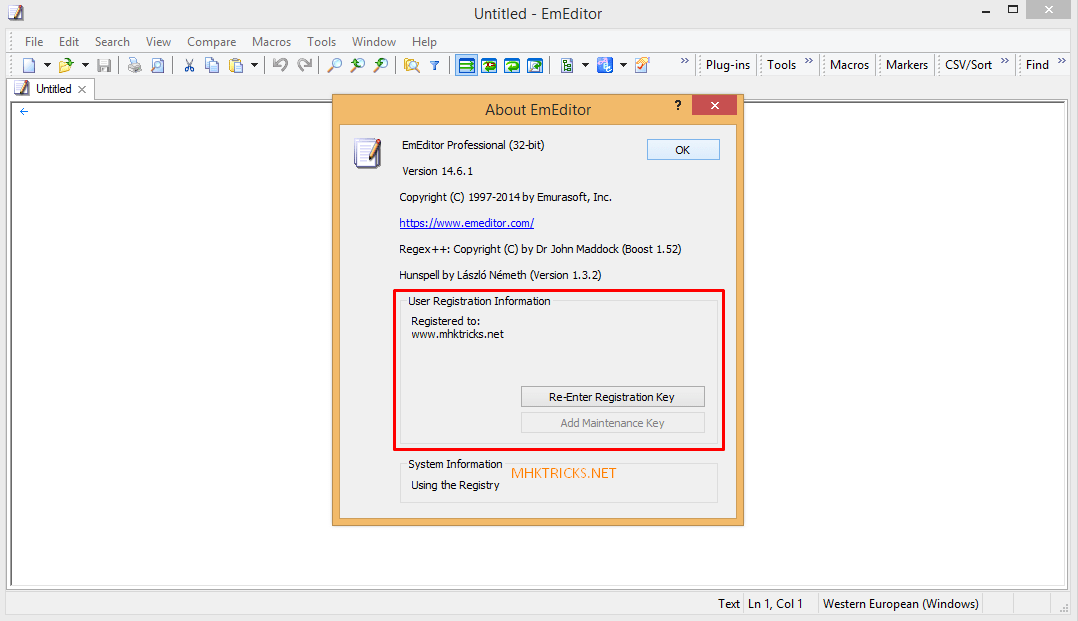1078x621 pixels.
Task: Open the Tools menu in menu bar
Action: (322, 42)
